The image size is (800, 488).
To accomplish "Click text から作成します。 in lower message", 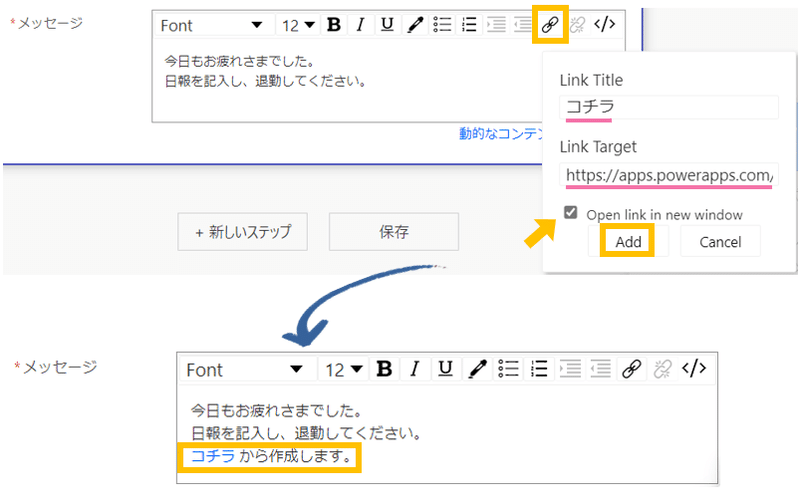I will tap(296, 456).
